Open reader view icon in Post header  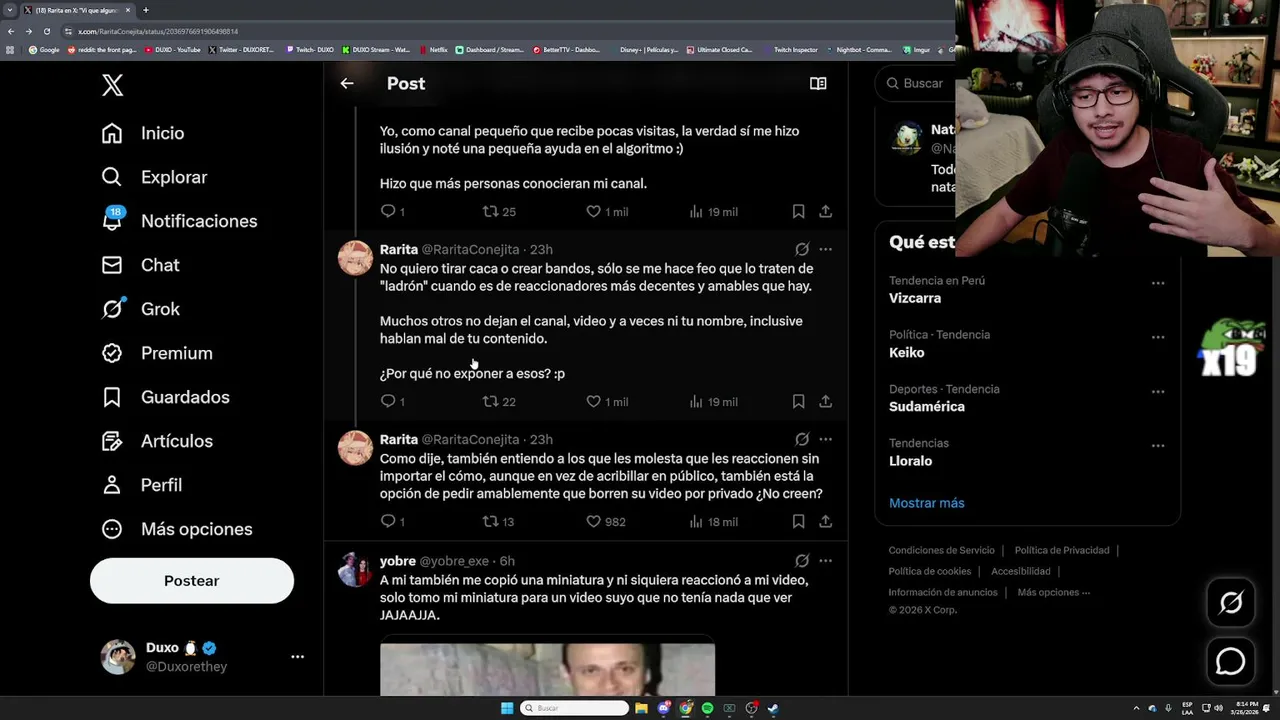click(x=818, y=84)
